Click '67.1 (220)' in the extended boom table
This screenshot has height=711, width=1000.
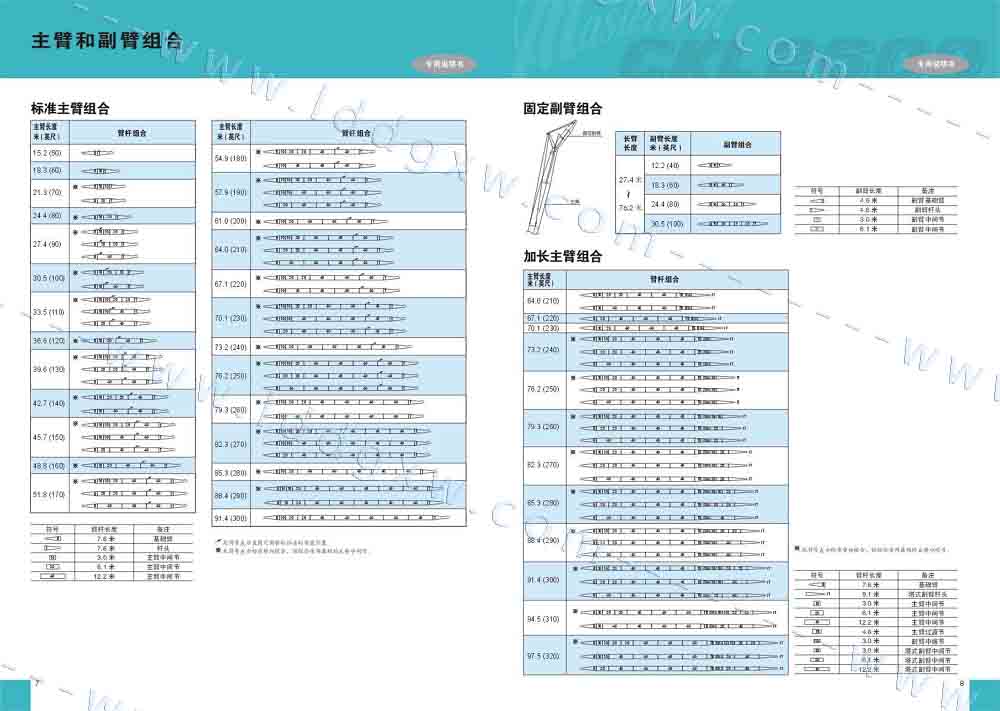click(x=543, y=318)
